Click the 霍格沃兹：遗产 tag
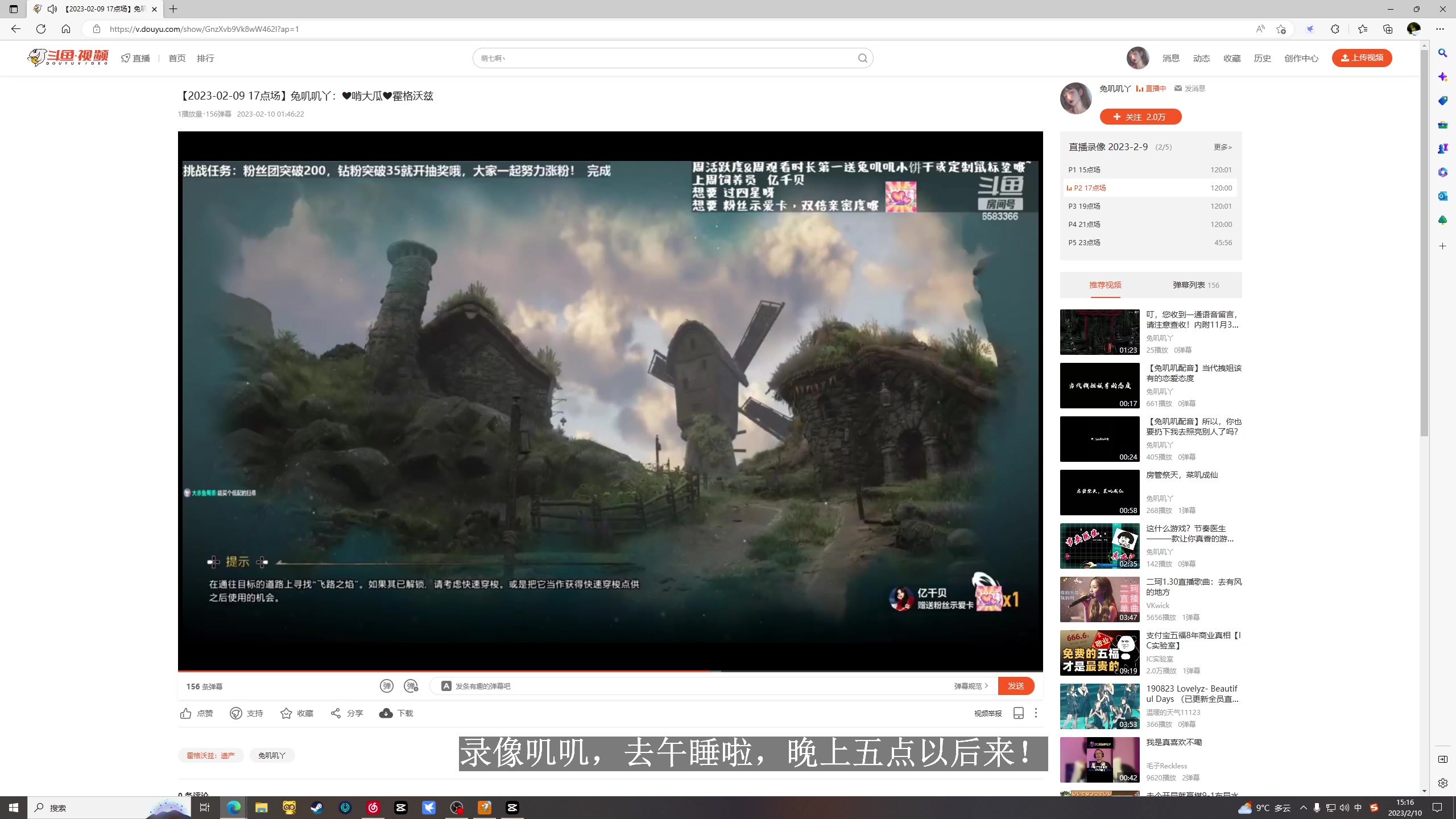The height and width of the screenshot is (819, 1456). click(x=210, y=755)
